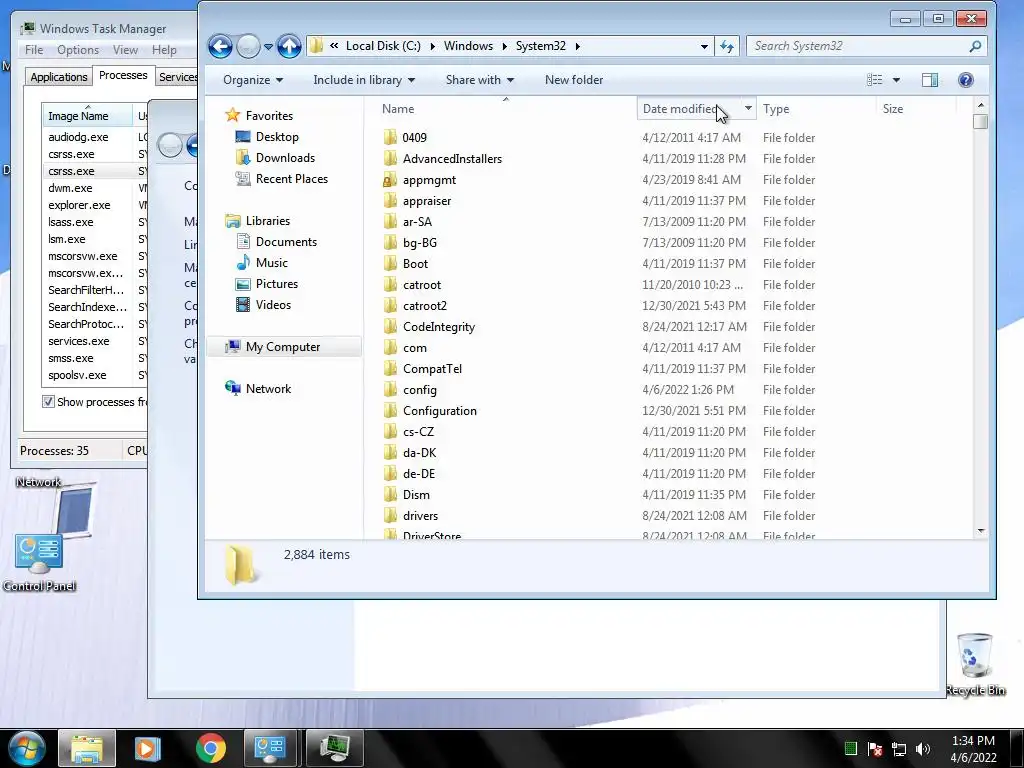Open the Documents library
Image resolution: width=1024 pixels, height=768 pixels.
coord(286,242)
